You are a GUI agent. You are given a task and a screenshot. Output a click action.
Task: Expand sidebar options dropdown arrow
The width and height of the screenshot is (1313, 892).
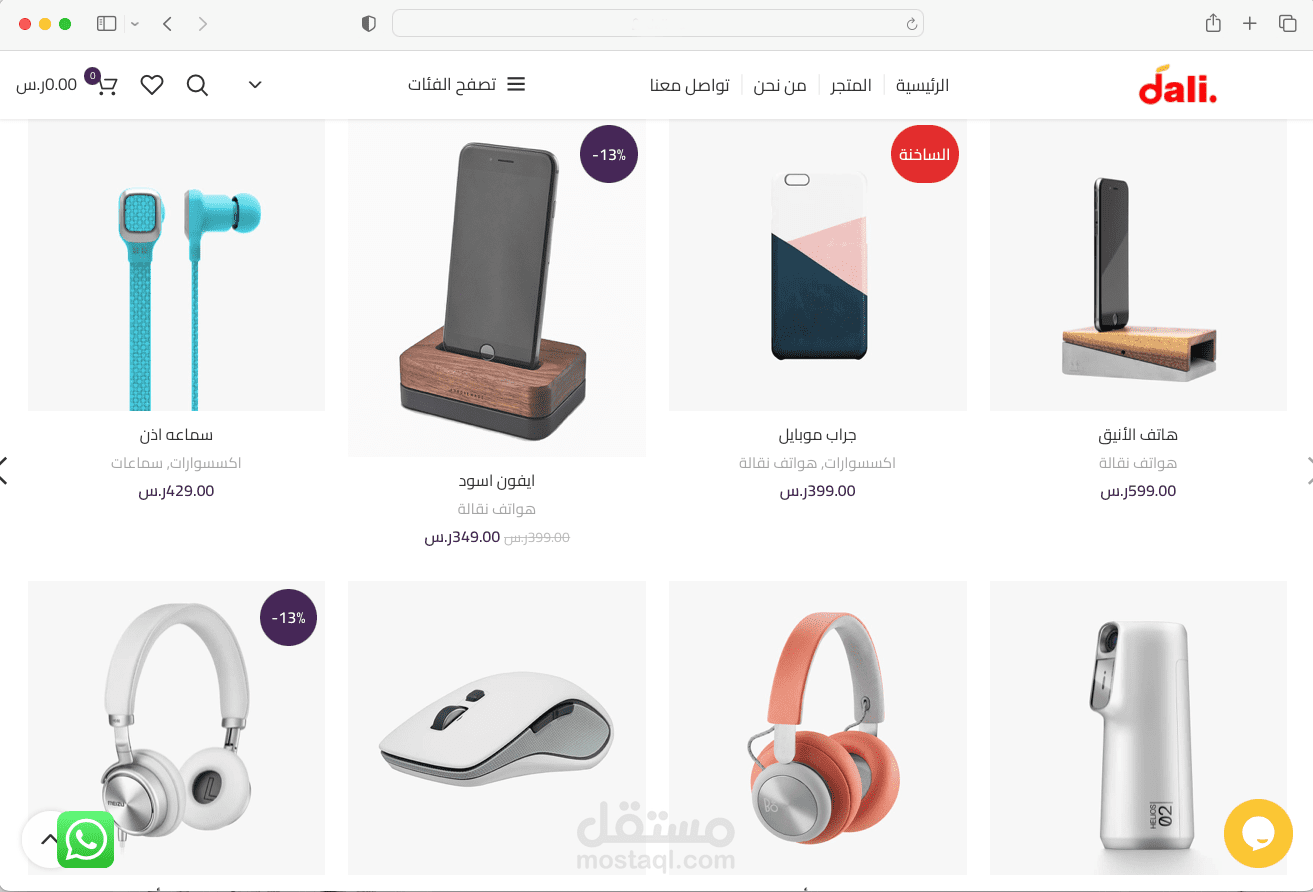pyautogui.click(x=135, y=23)
